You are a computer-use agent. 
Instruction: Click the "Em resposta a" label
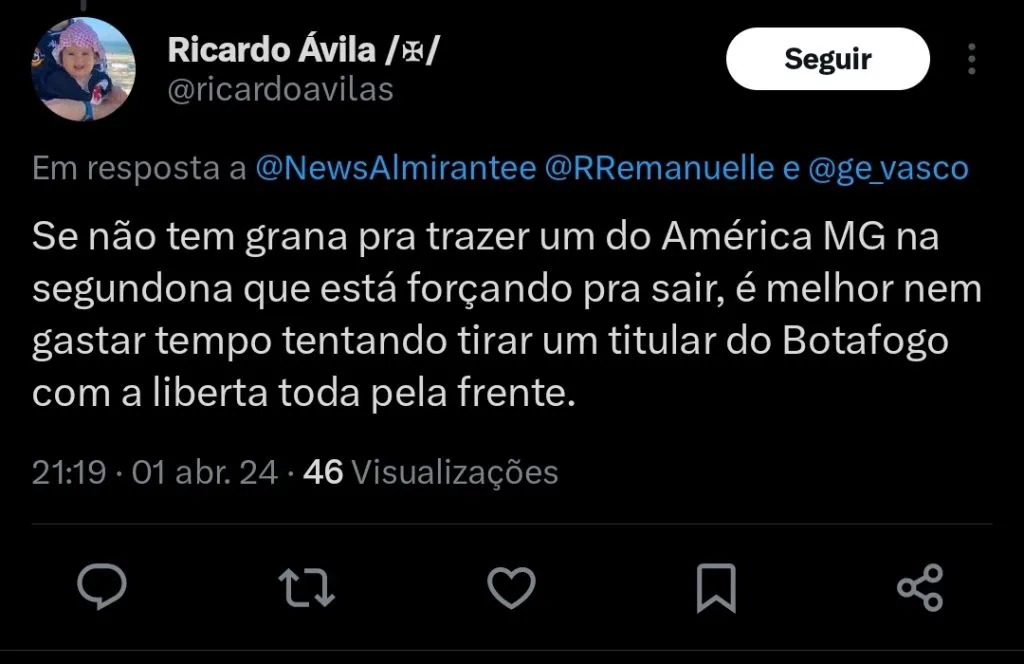(x=140, y=168)
